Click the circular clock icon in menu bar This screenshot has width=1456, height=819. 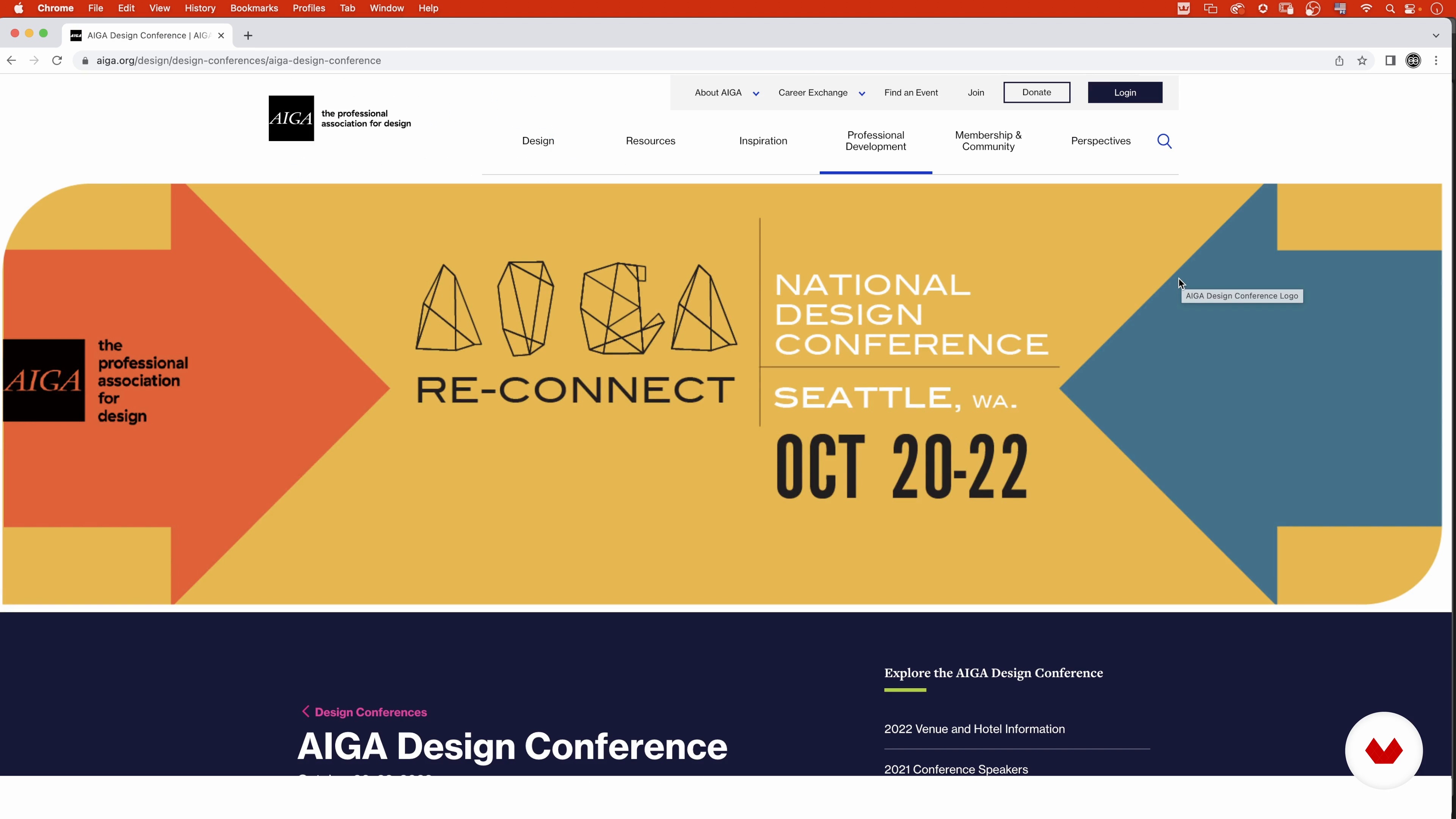tap(1437, 8)
